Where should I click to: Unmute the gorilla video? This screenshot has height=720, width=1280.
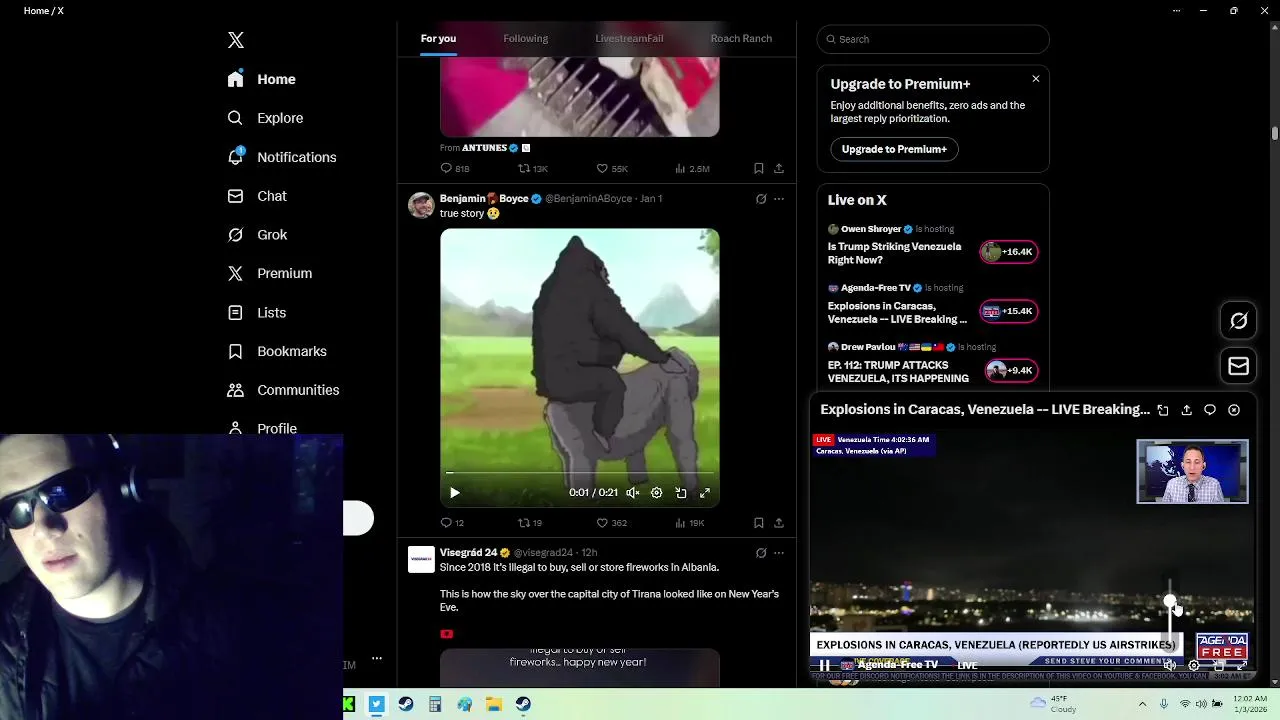[633, 493]
